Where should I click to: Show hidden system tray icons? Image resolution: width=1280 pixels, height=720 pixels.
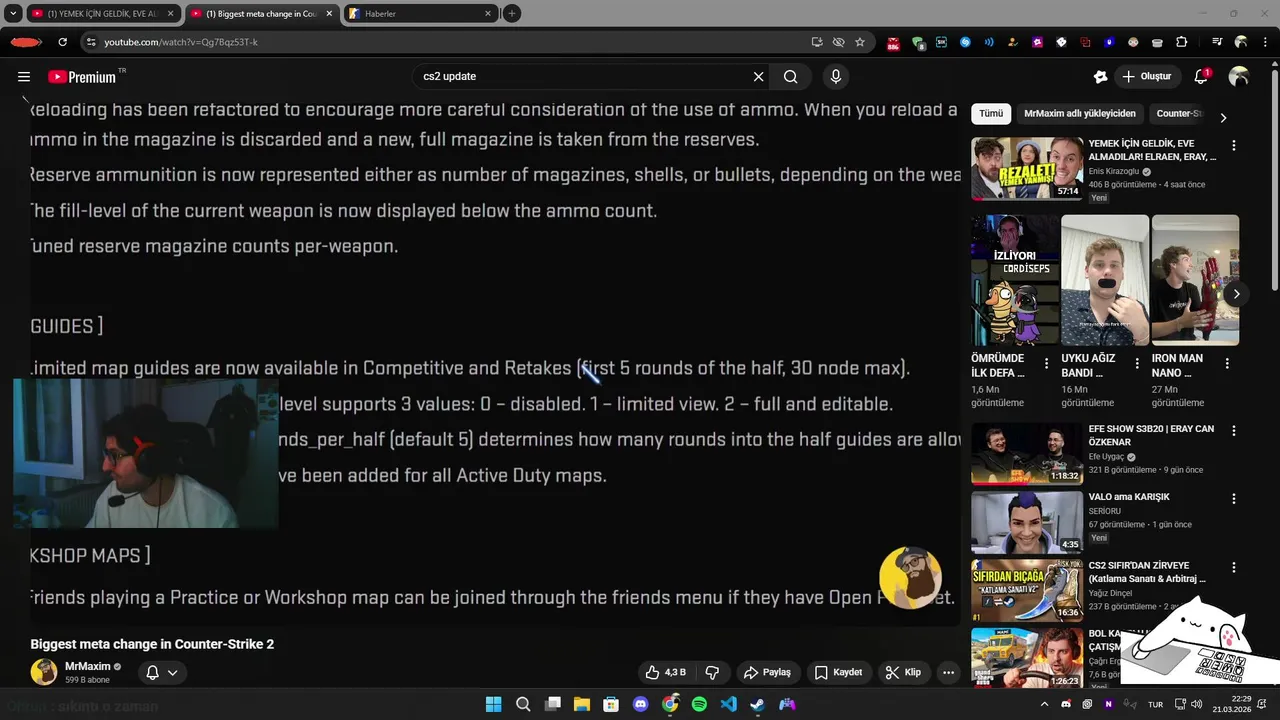tap(1044, 704)
